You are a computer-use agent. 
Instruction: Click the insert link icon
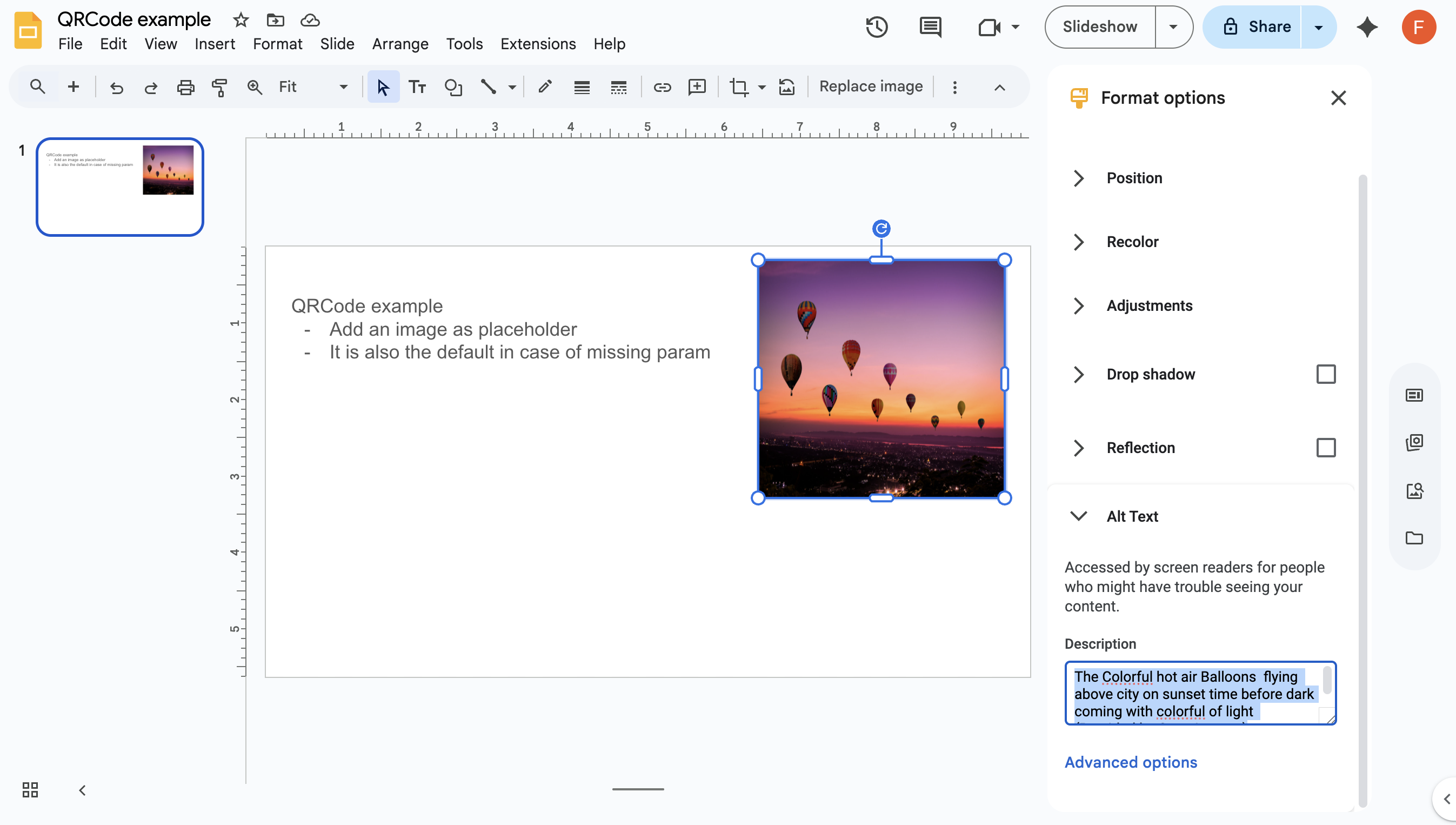click(662, 87)
